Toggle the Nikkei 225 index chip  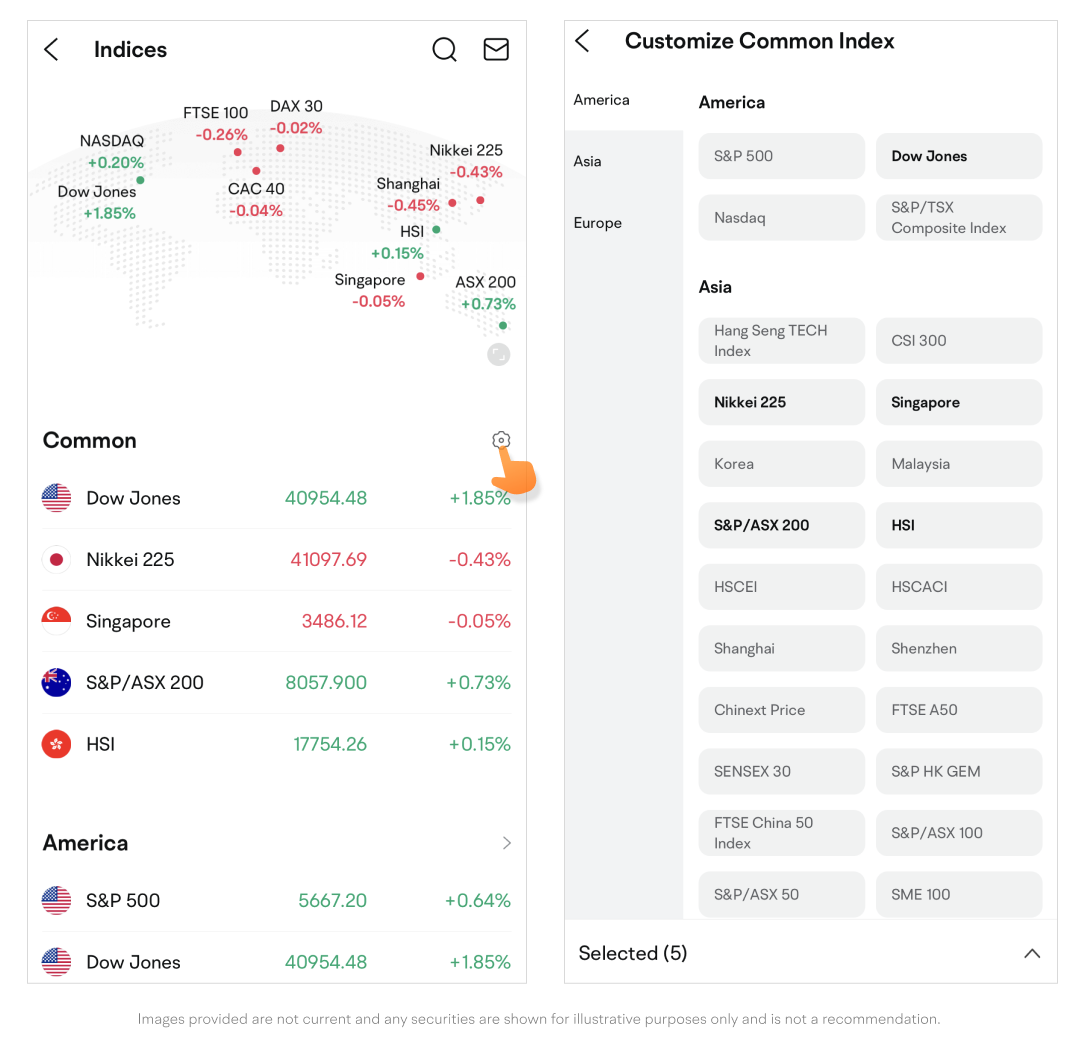click(781, 402)
